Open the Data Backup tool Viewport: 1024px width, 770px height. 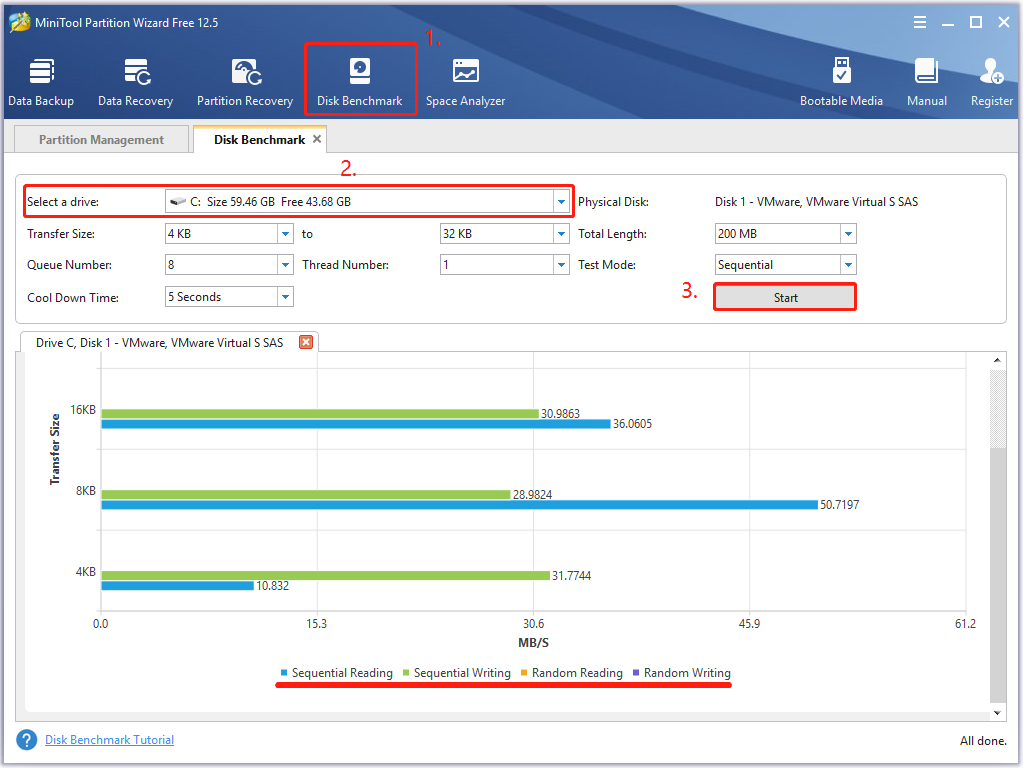point(40,82)
